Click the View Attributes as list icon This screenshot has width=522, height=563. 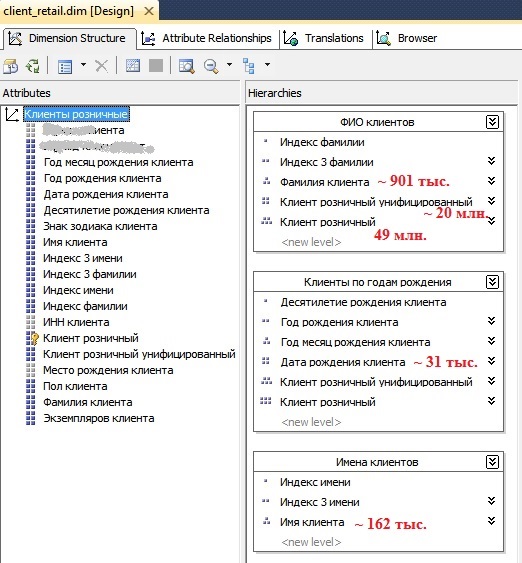coord(65,66)
